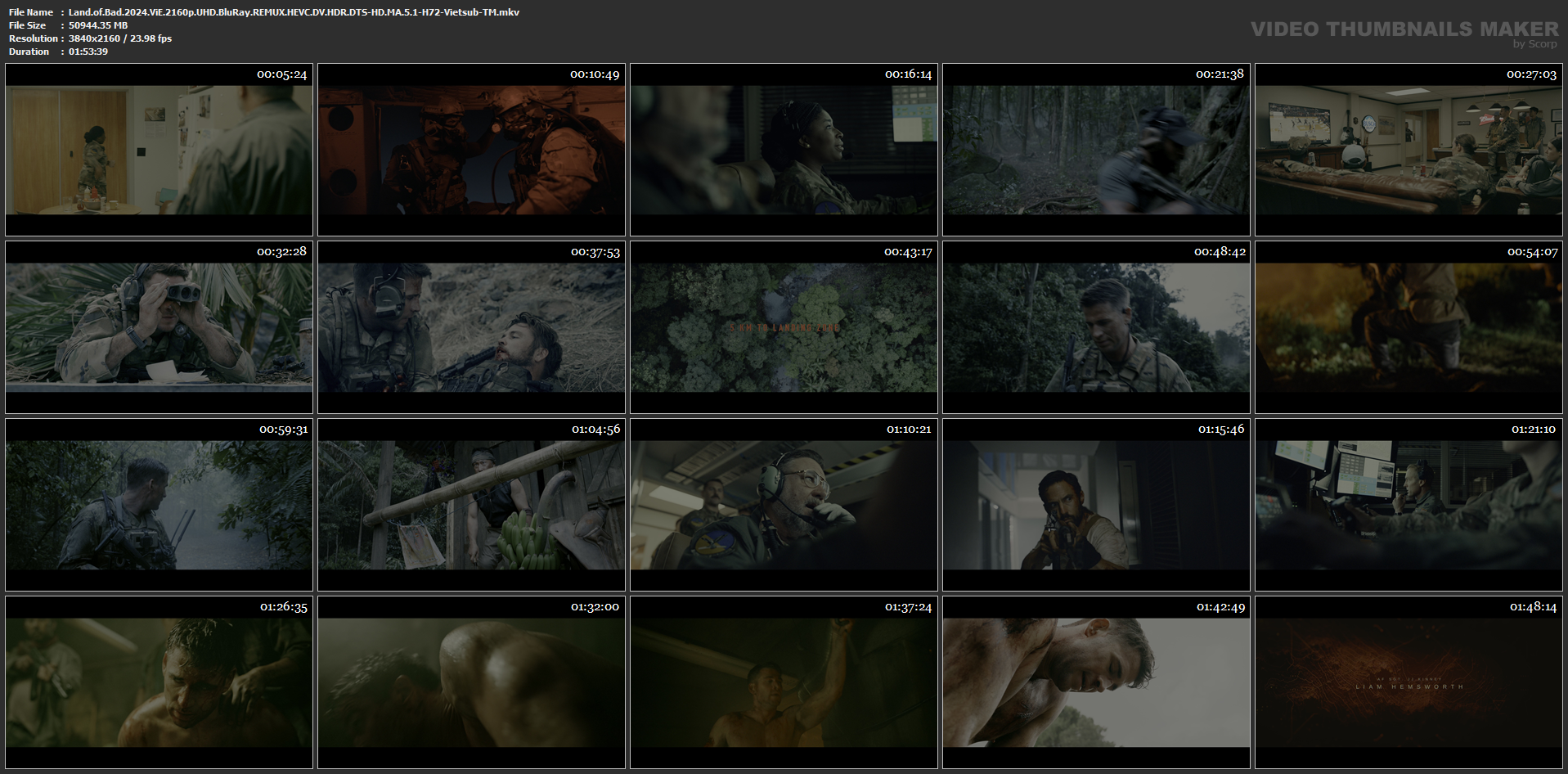Screen dimensions: 1568x774
Task: Open the aerial jungle thumbnail at 00:43:17
Action: [784, 327]
